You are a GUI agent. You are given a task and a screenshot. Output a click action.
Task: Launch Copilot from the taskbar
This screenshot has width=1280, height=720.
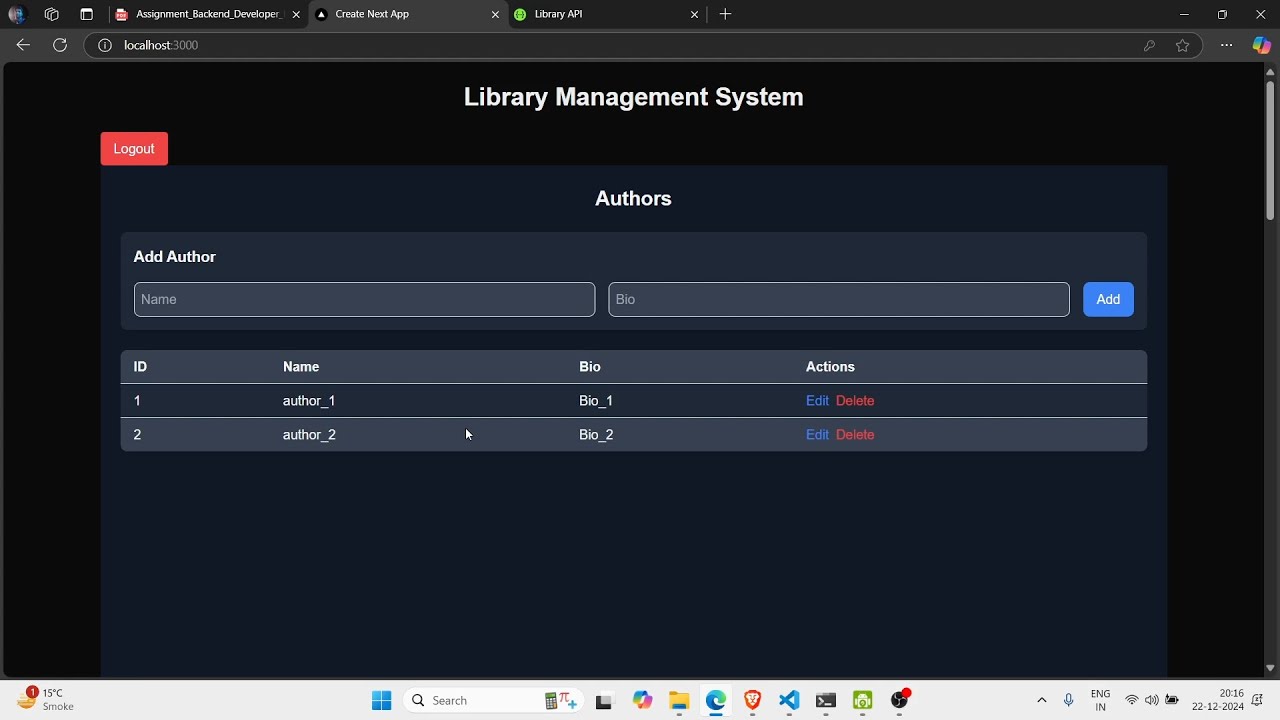coord(642,700)
